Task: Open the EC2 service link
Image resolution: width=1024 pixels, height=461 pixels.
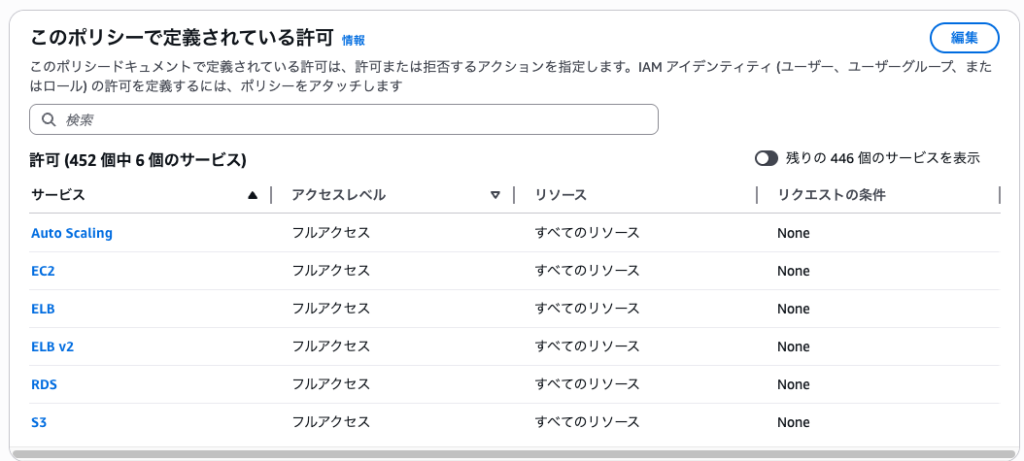Action: 43,271
